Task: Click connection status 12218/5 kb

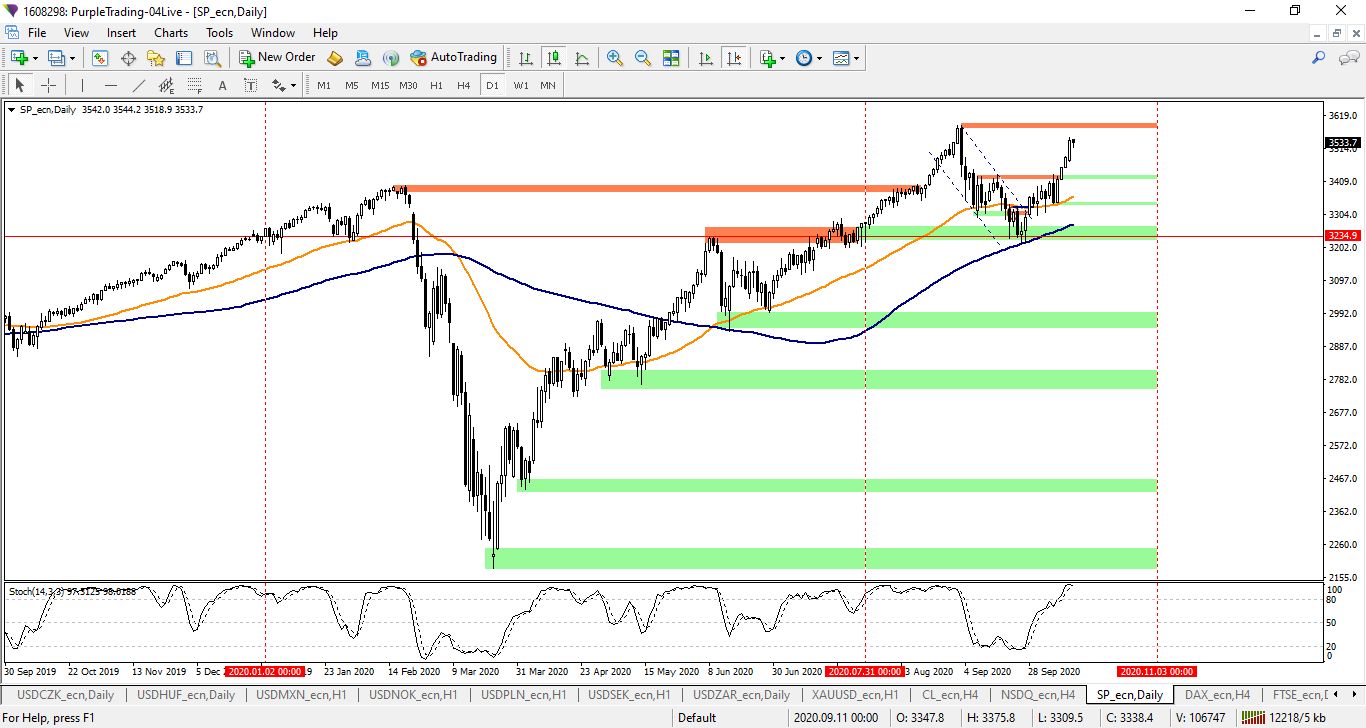Action: coord(1284,717)
